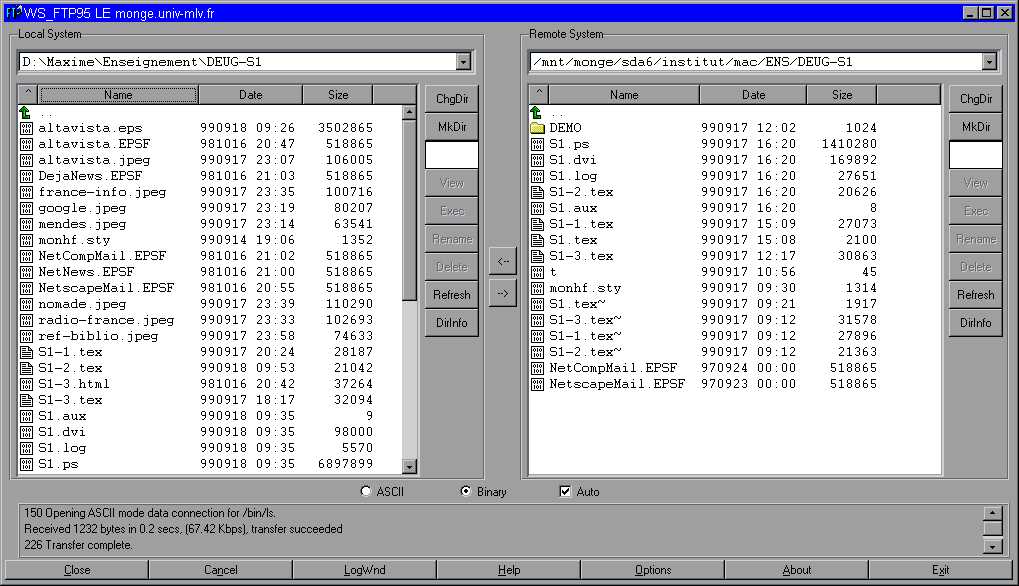Open Help from the bottom bar
Image resolution: width=1019 pixels, height=586 pixels.
point(509,570)
